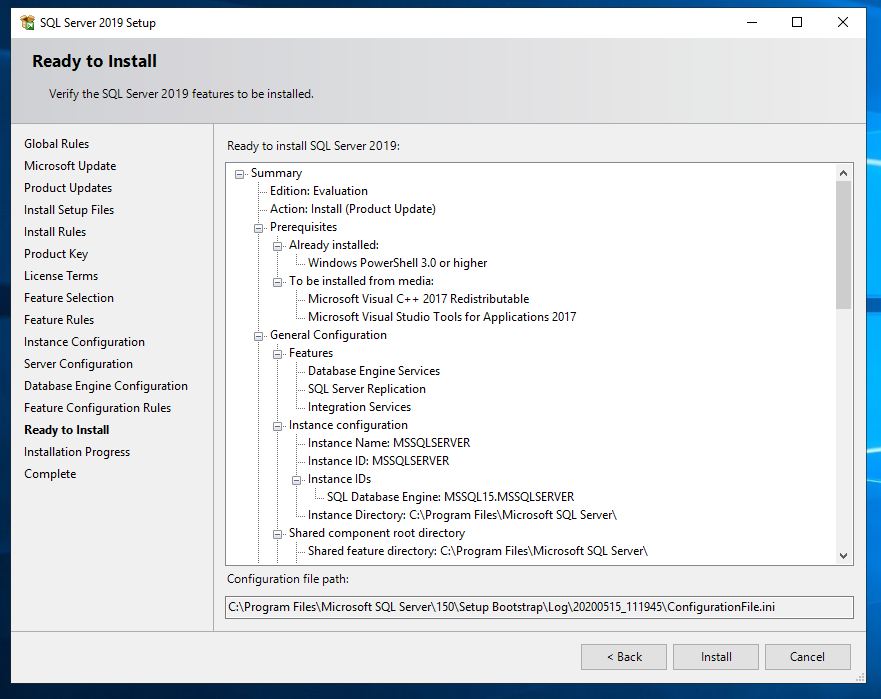This screenshot has width=881, height=699.
Task: Collapse the Instance configuration node
Action: [x=278, y=426]
